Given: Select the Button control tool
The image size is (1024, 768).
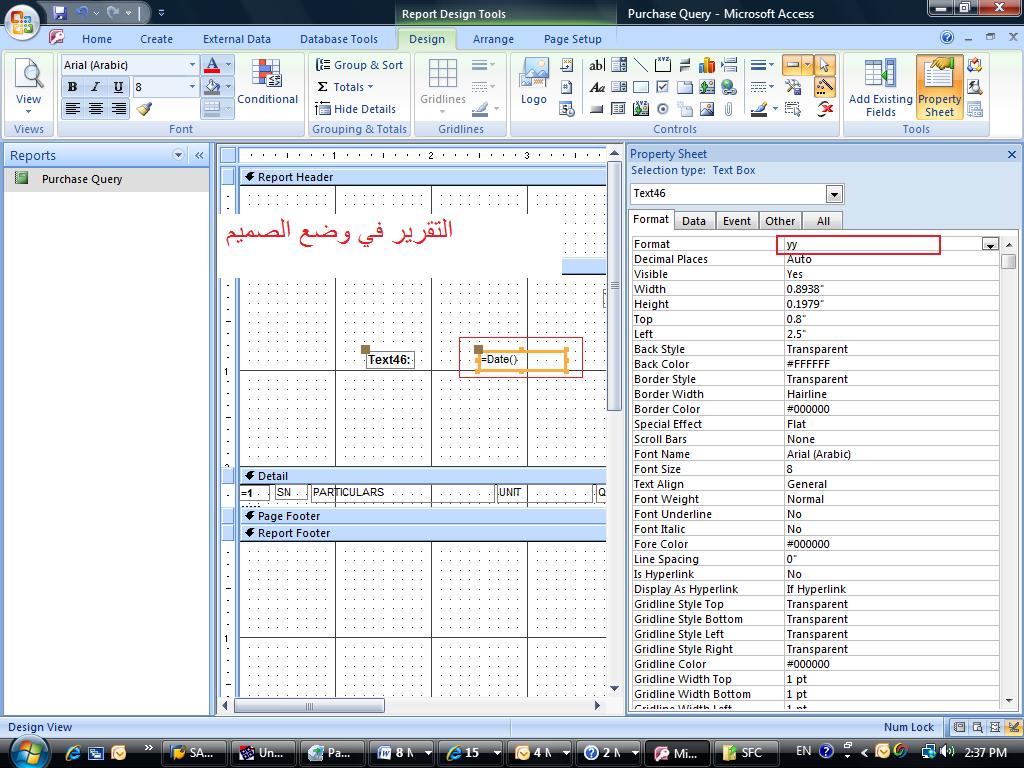Looking at the screenshot, I should click(x=596, y=109).
